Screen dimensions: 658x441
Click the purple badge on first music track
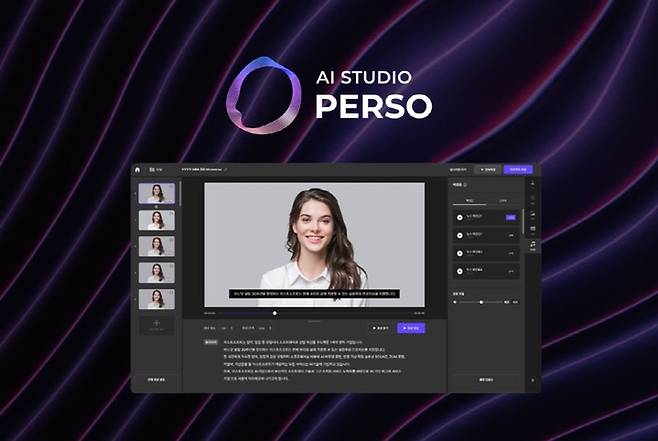(x=510, y=217)
